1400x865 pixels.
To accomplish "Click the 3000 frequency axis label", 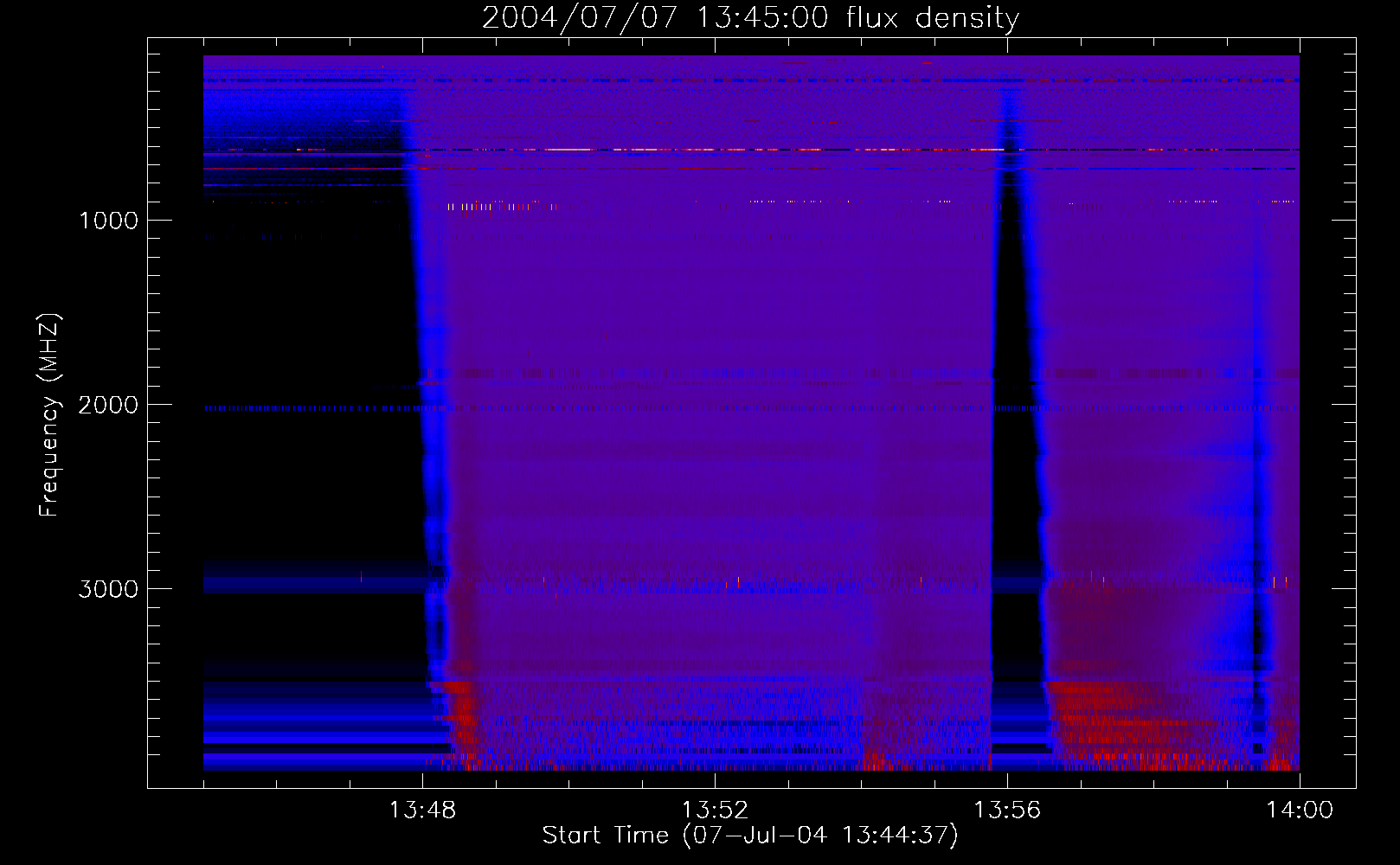I will point(108,589).
